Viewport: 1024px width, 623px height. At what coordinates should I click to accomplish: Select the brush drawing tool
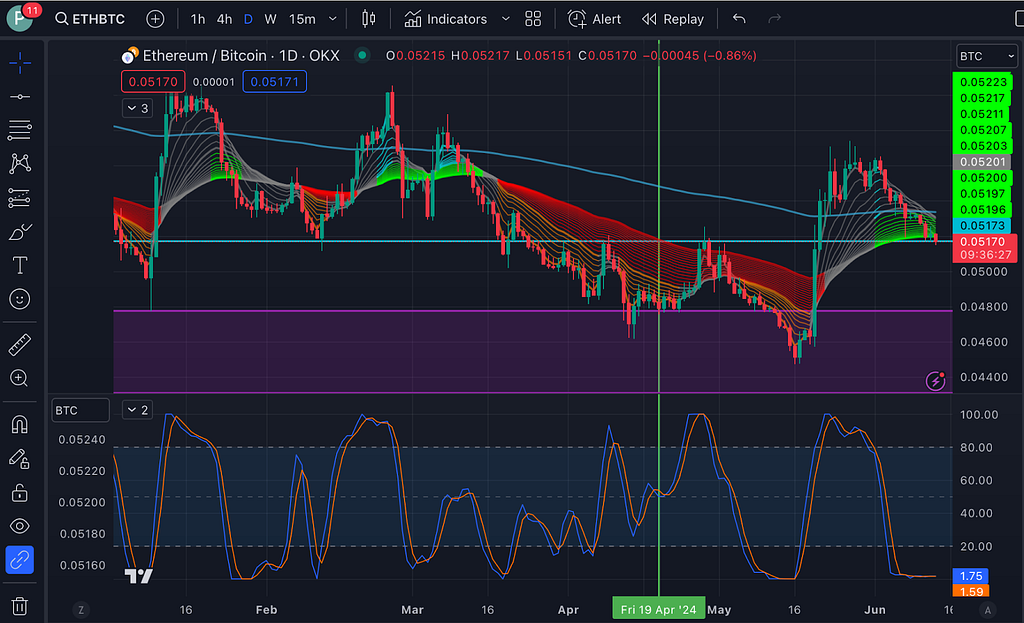coord(20,232)
